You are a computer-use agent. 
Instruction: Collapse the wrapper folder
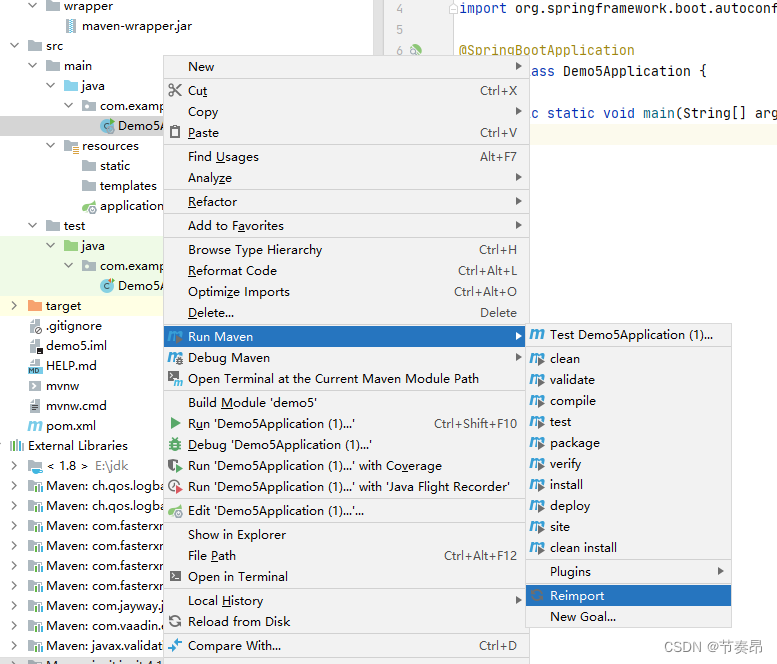click(32, 5)
